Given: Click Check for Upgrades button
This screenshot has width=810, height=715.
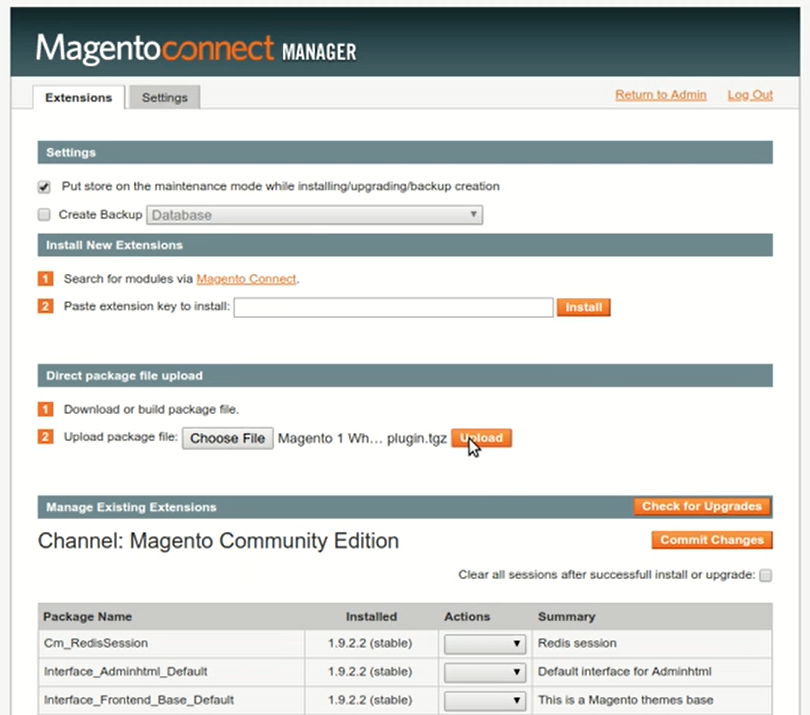Looking at the screenshot, I should [x=702, y=506].
